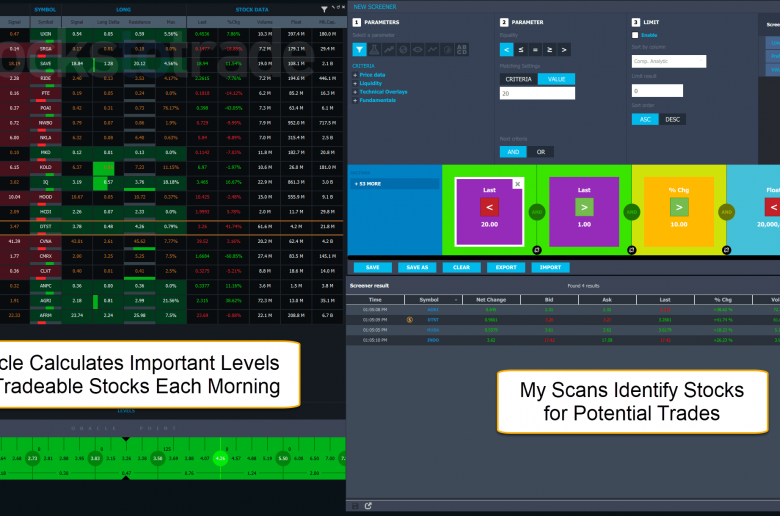Set sort order to DESC

pos(673,119)
